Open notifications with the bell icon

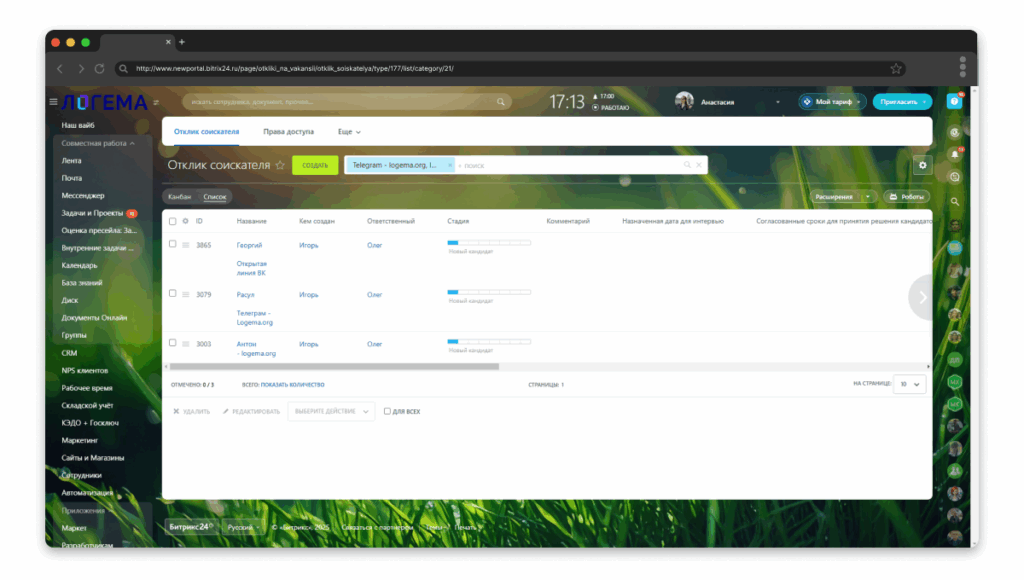[955, 154]
